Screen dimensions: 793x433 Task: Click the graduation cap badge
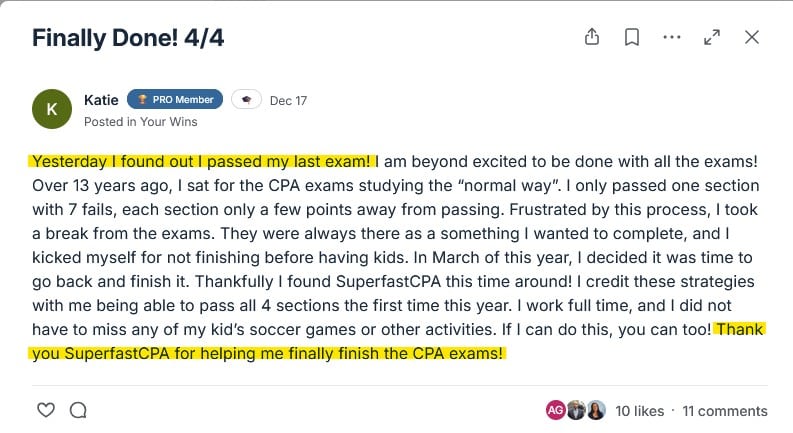tap(246, 100)
